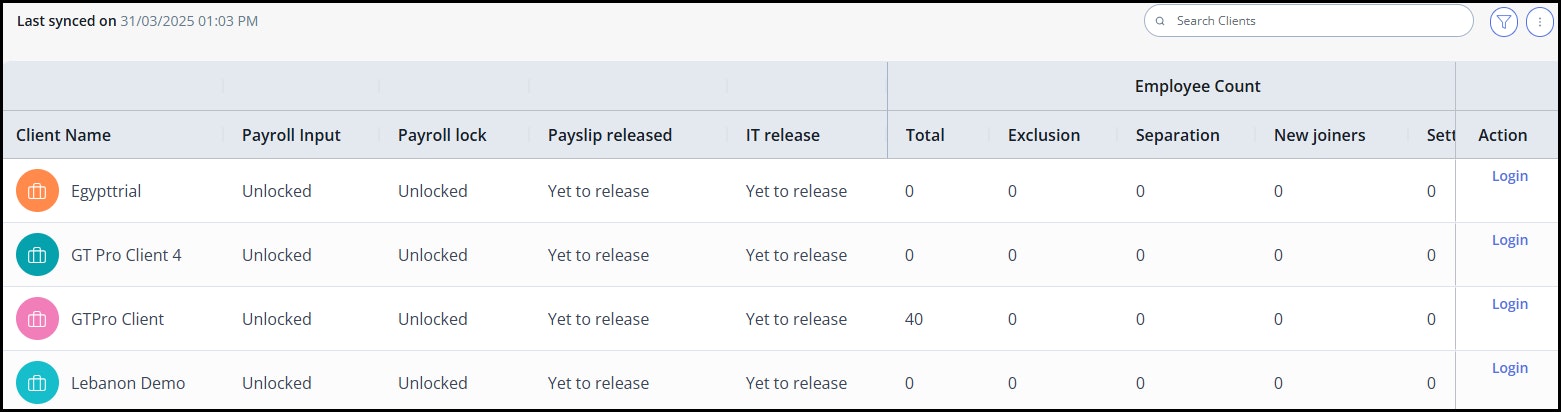Select the cyan Lebanon Demo briefcase avatar

[37, 383]
